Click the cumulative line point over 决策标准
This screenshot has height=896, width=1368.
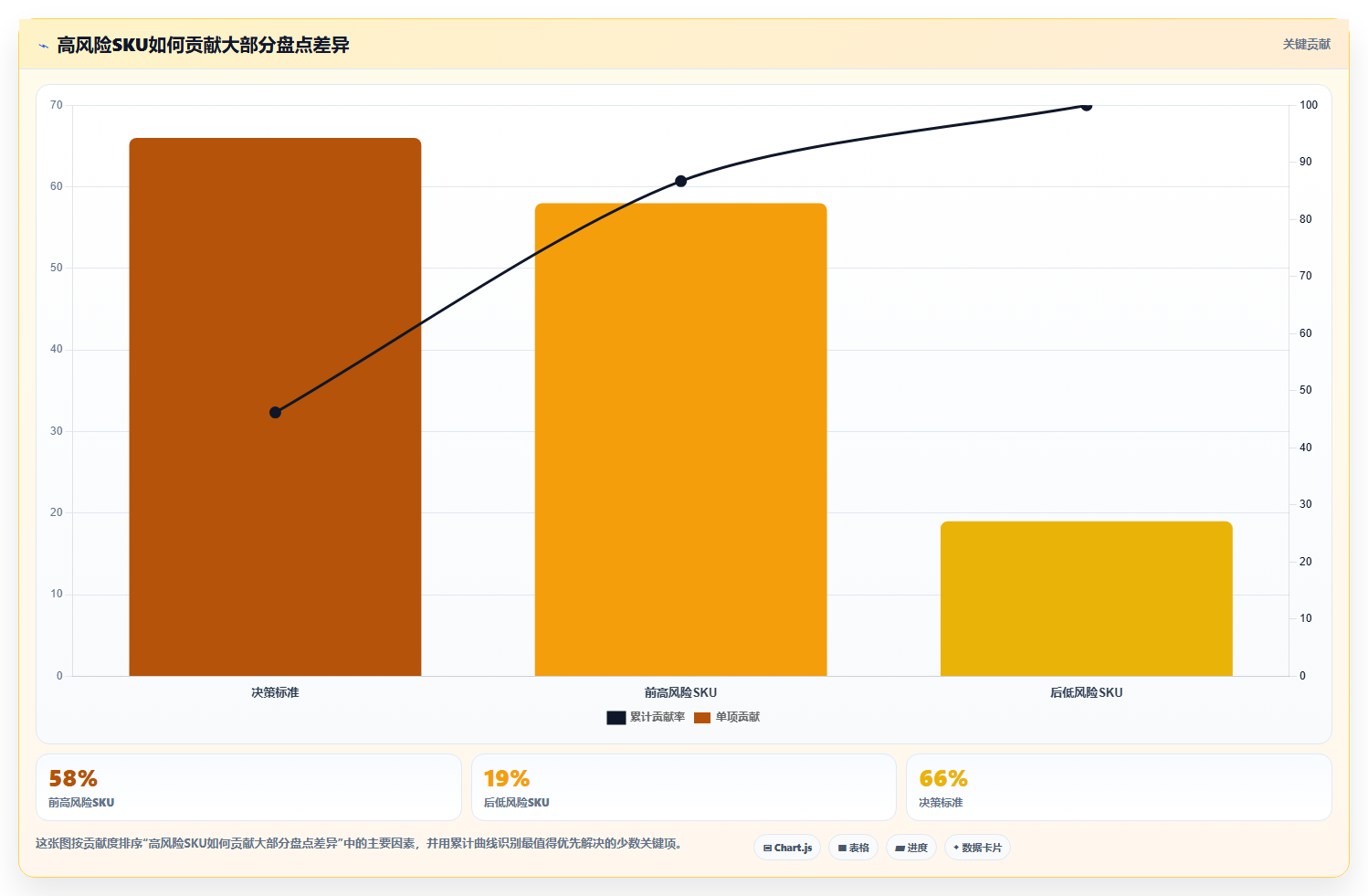[275, 413]
